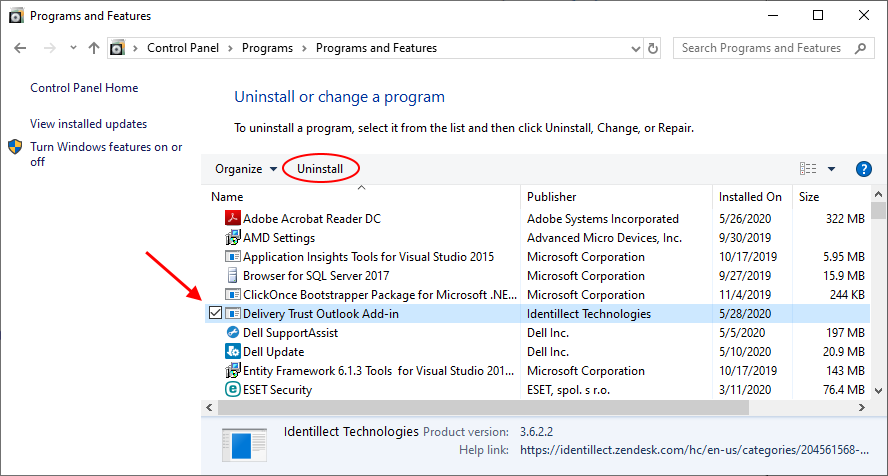Click the product version 3.6.2.2 value
888x476 pixels.
pyautogui.click(x=536, y=431)
